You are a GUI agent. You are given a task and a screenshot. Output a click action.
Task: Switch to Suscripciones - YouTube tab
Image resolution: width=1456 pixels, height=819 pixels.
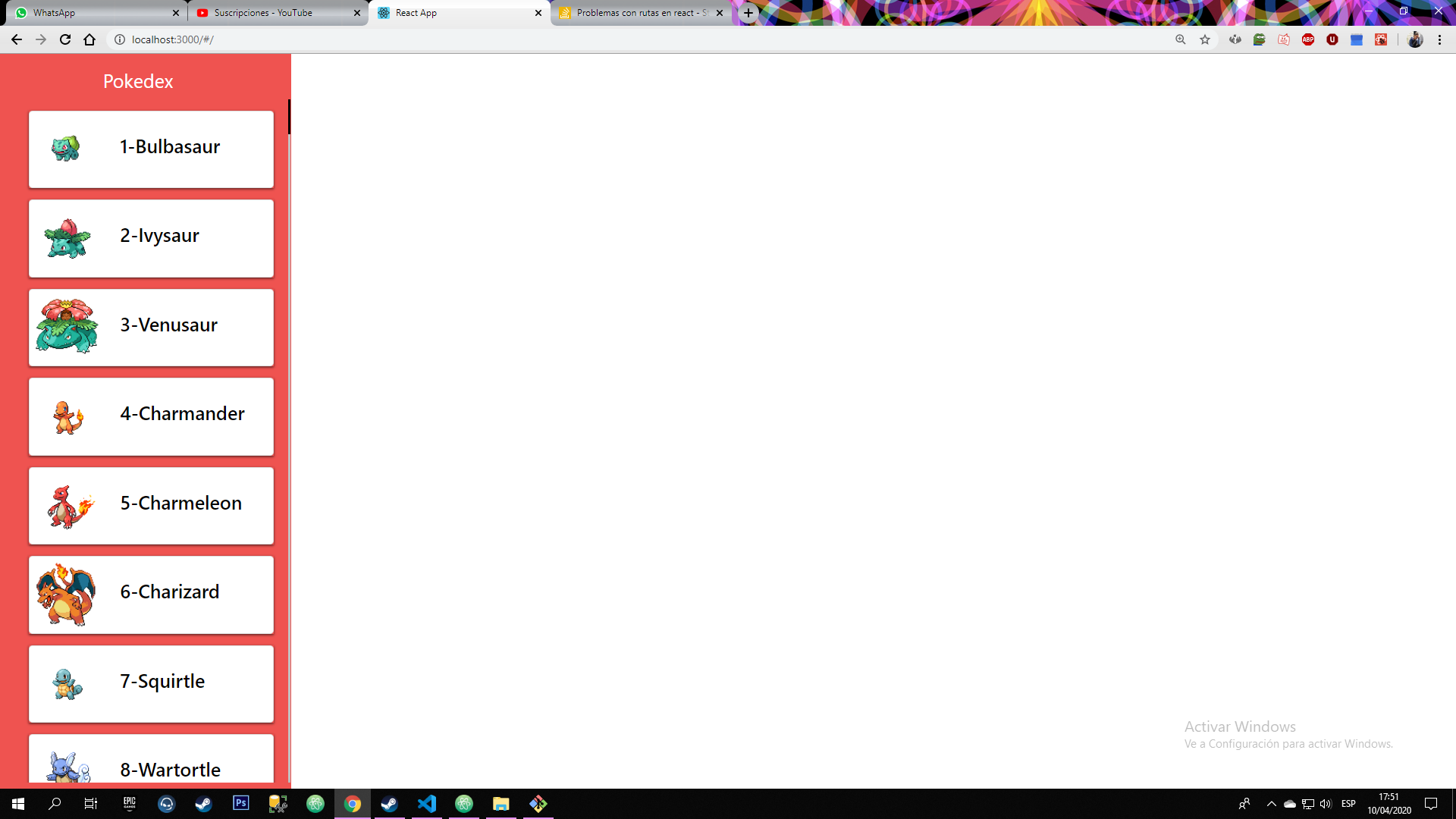[x=278, y=13]
